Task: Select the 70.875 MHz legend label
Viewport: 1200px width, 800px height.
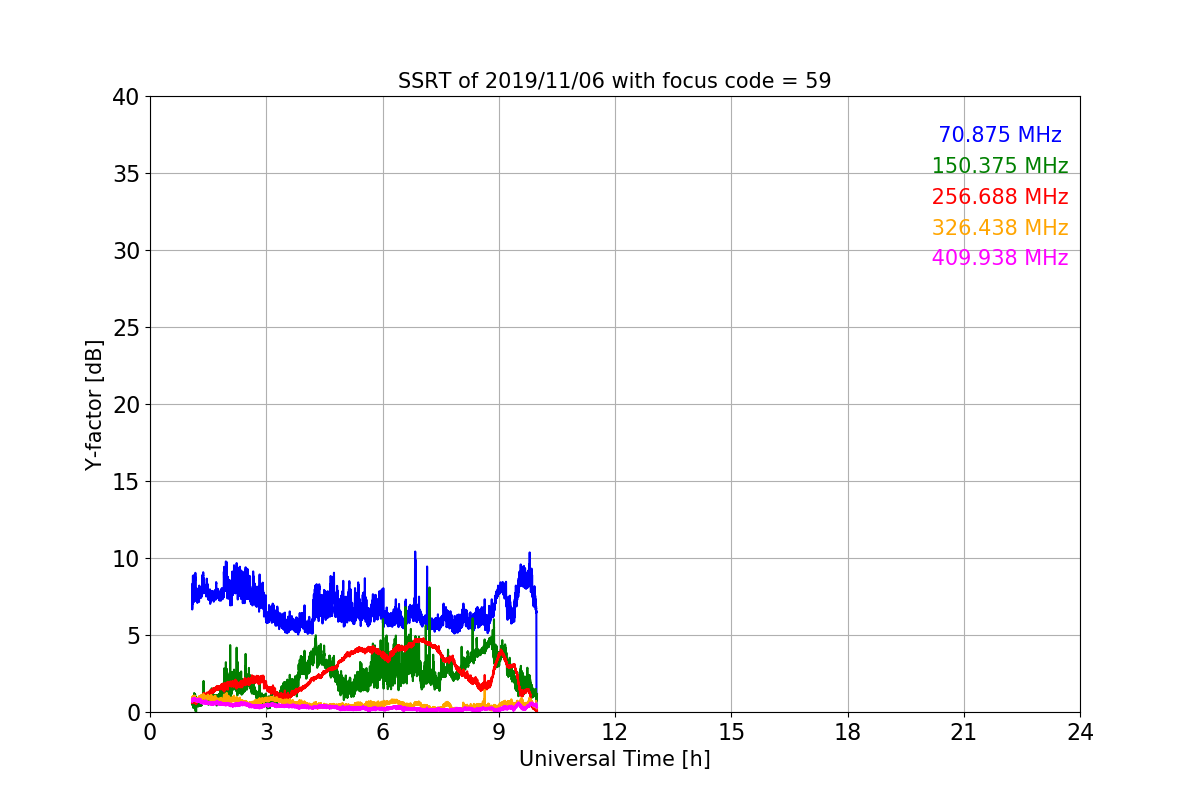Action: pyautogui.click(x=1000, y=135)
